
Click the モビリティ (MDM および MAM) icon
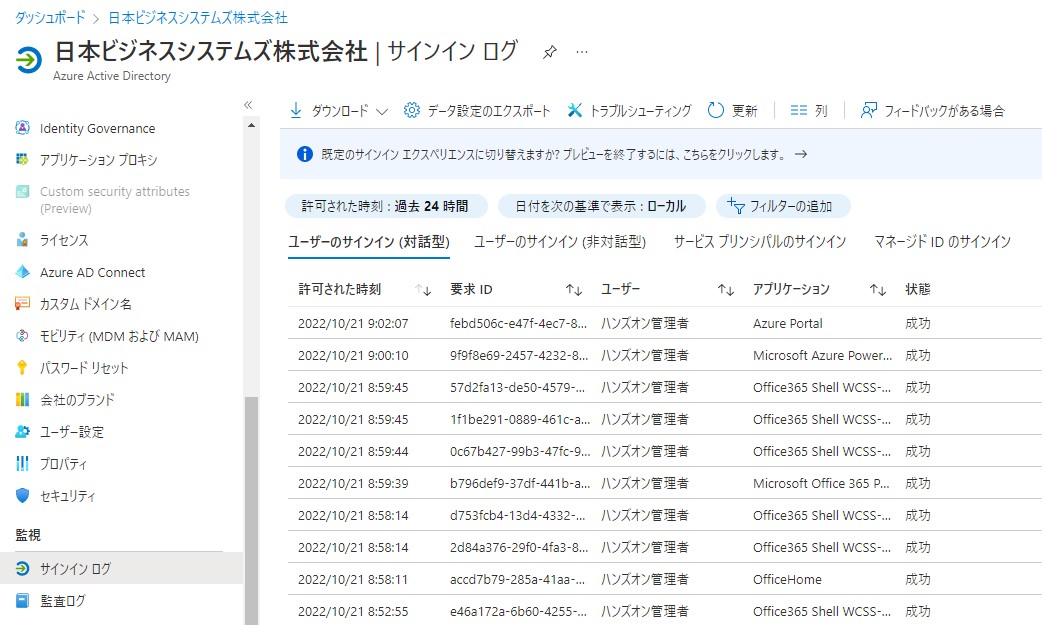(23, 336)
